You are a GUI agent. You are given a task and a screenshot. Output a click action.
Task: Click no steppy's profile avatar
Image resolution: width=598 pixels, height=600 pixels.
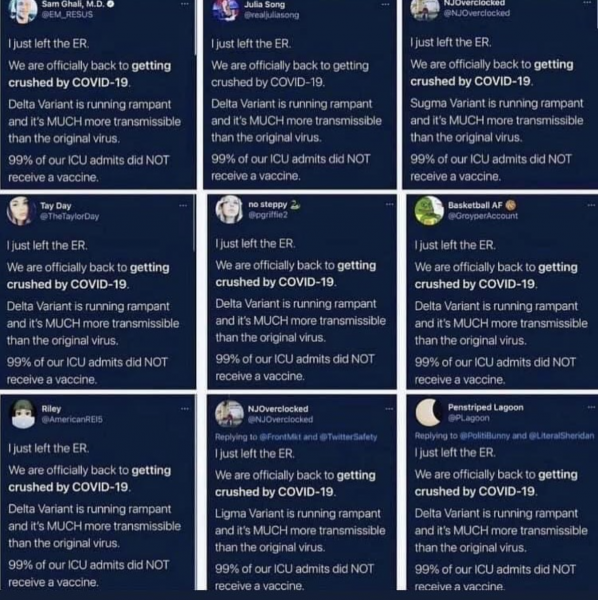point(229,209)
